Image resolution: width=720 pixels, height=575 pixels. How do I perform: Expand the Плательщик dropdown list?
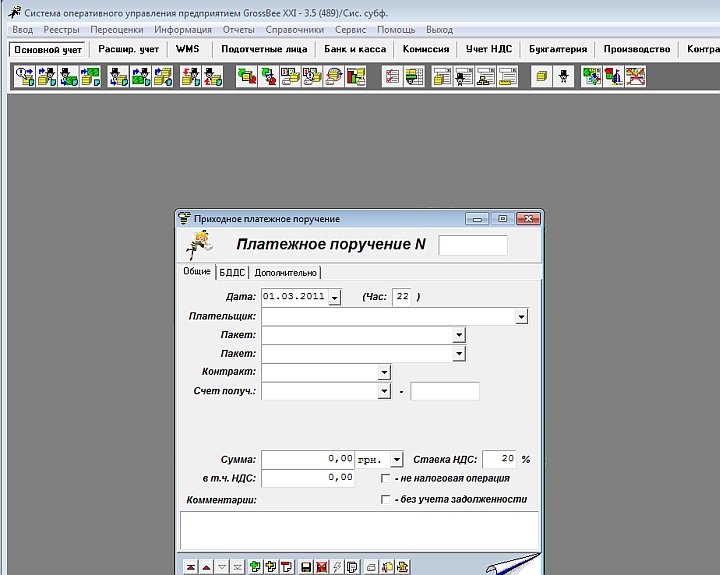pos(521,316)
